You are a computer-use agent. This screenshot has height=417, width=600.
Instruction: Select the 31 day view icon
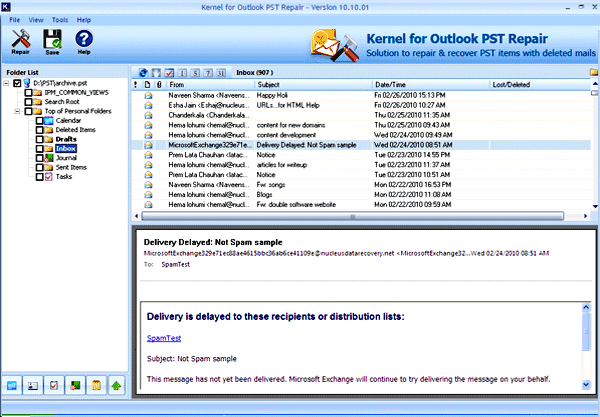pos(221,73)
